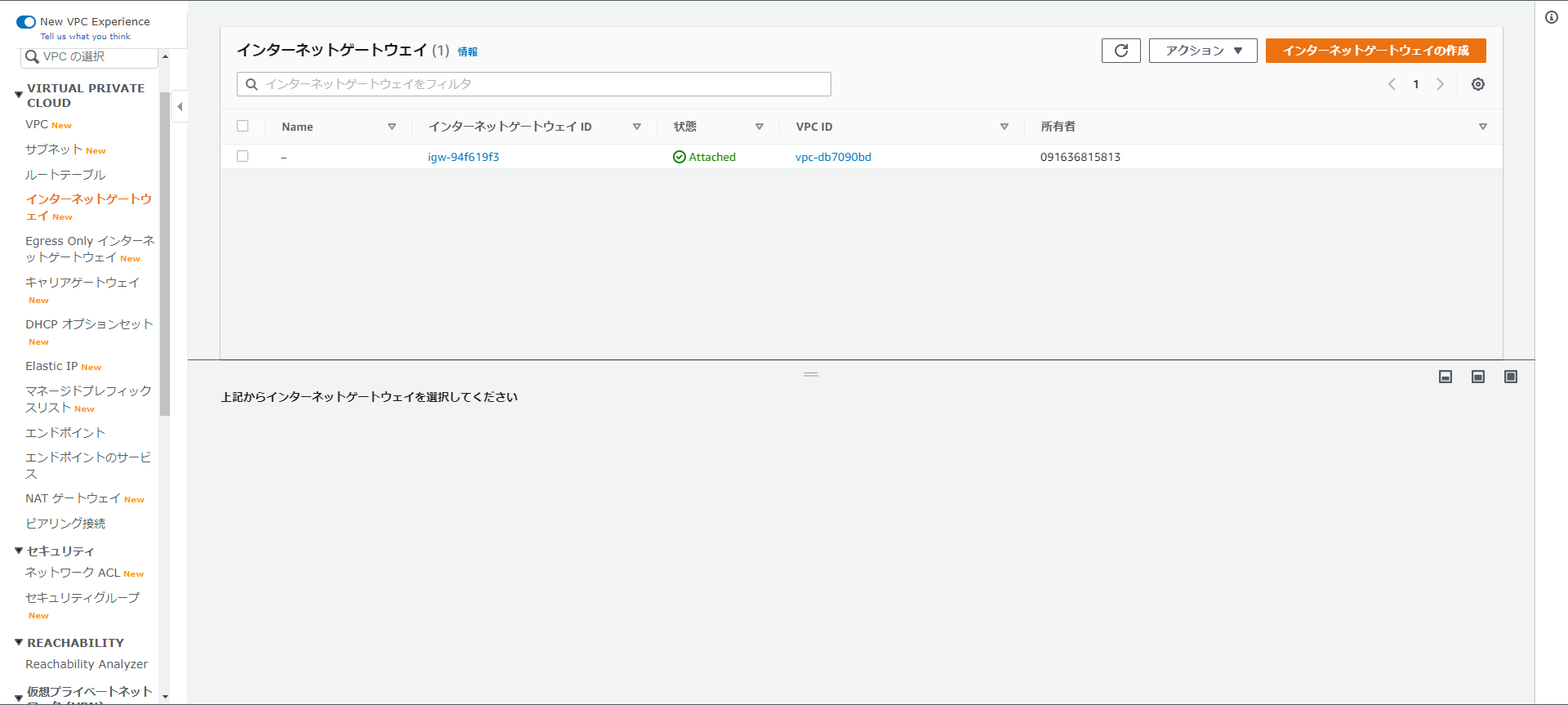This screenshot has height=705, width=1568.
Task: Collapse the REACHABILITY section
Action: click(x=19, y=642)
